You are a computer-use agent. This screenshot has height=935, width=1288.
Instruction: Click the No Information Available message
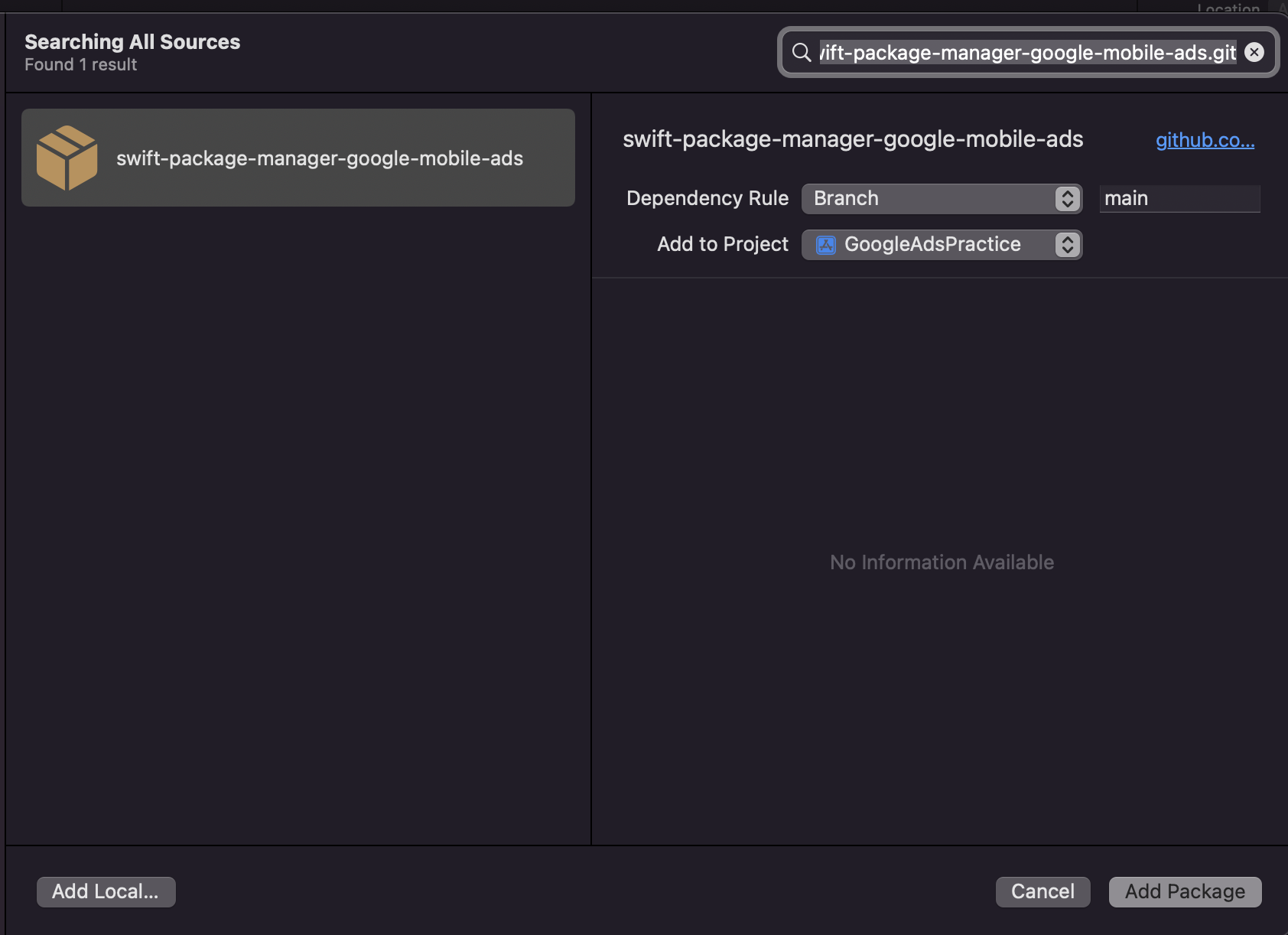pyautogui.click(x=942, y=562)
